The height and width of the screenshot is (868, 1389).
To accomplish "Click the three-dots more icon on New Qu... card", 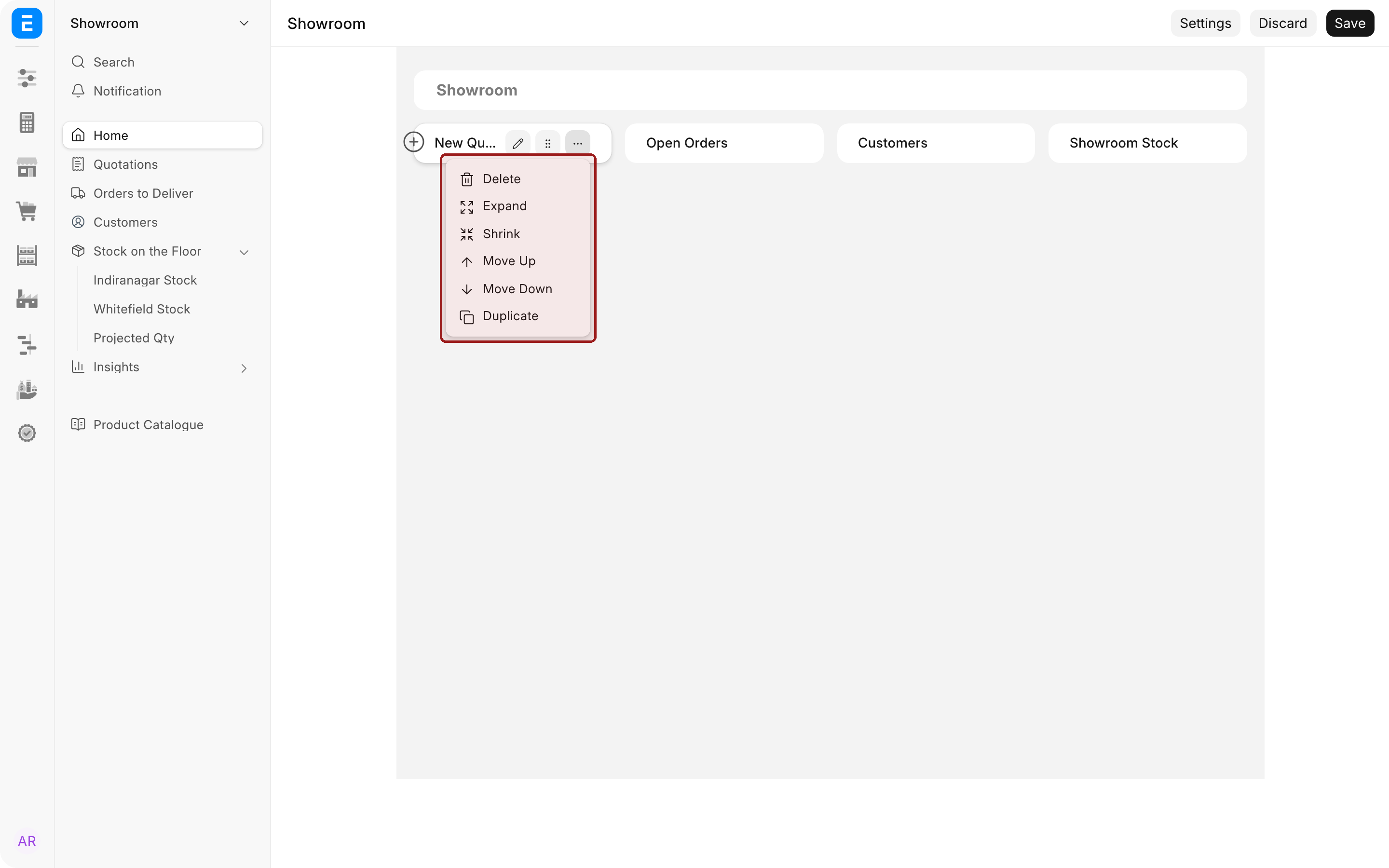I will [x=577, y=143].
